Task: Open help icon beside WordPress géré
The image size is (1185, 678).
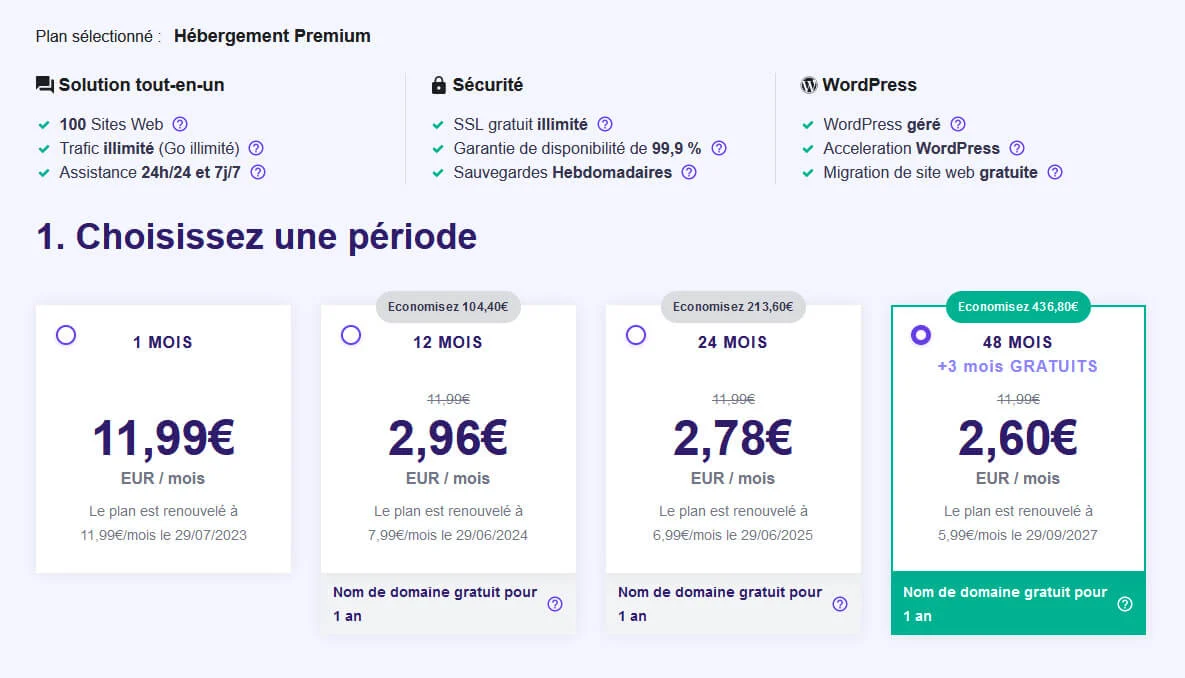Action: coord(958,124)
